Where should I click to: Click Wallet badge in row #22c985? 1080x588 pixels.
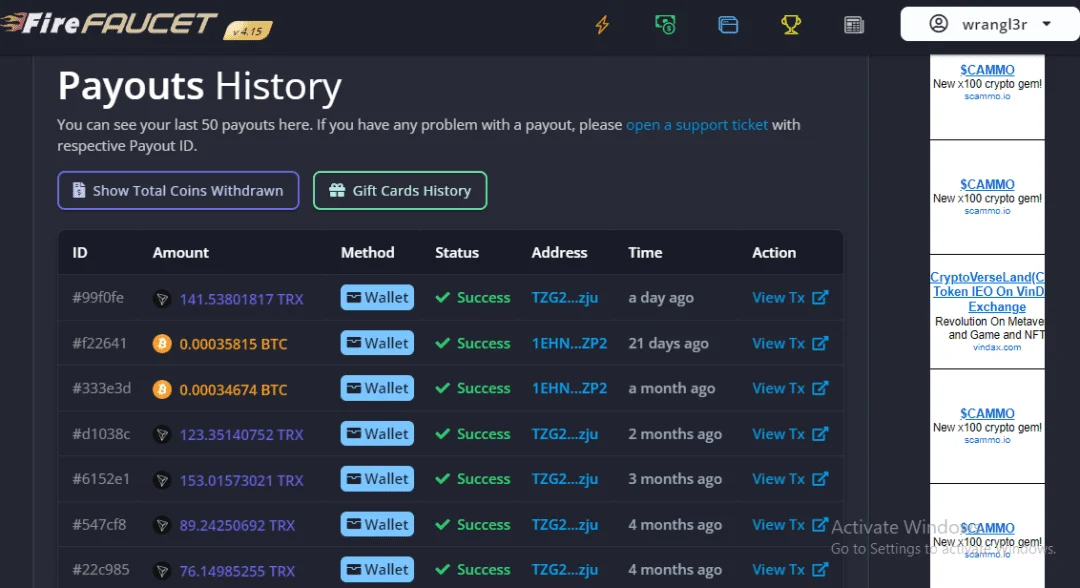coord(377,569)
